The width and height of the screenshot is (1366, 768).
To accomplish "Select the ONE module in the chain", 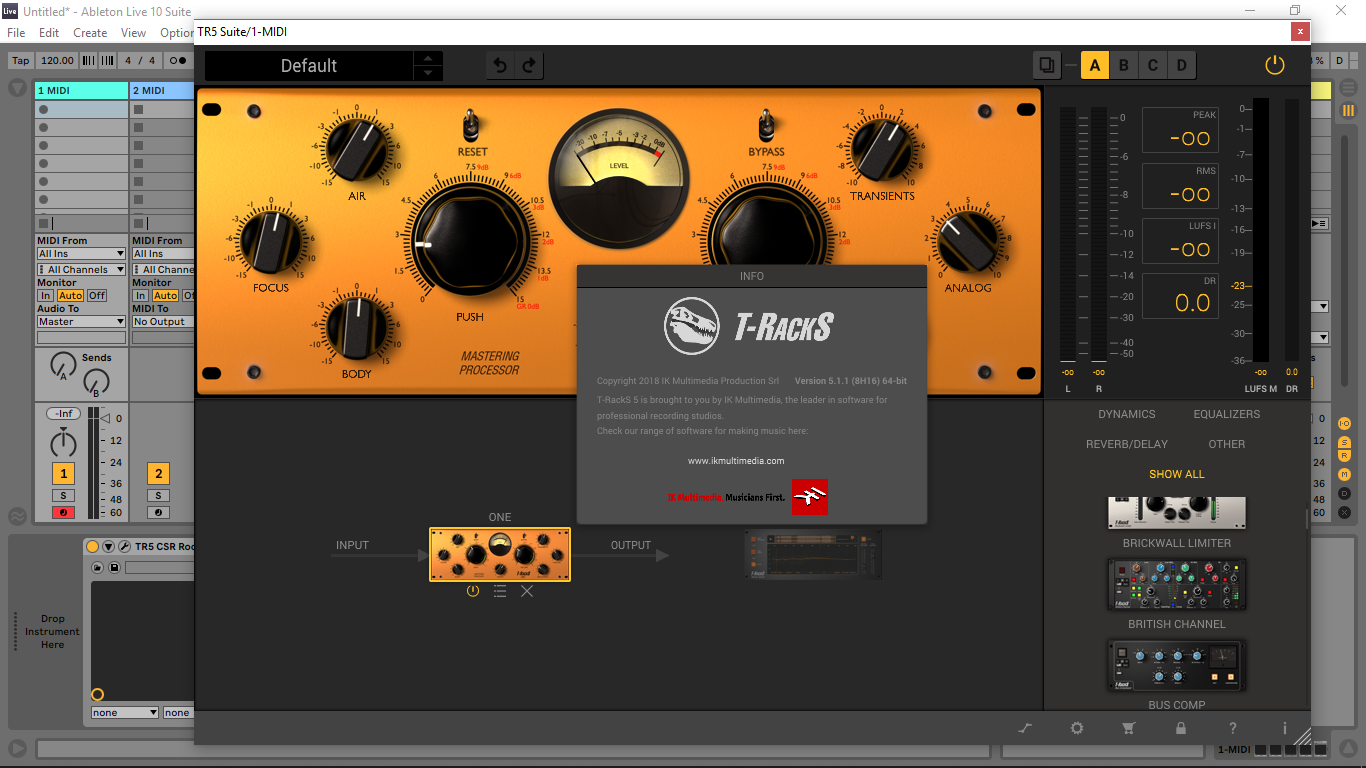I will (500, 554).
